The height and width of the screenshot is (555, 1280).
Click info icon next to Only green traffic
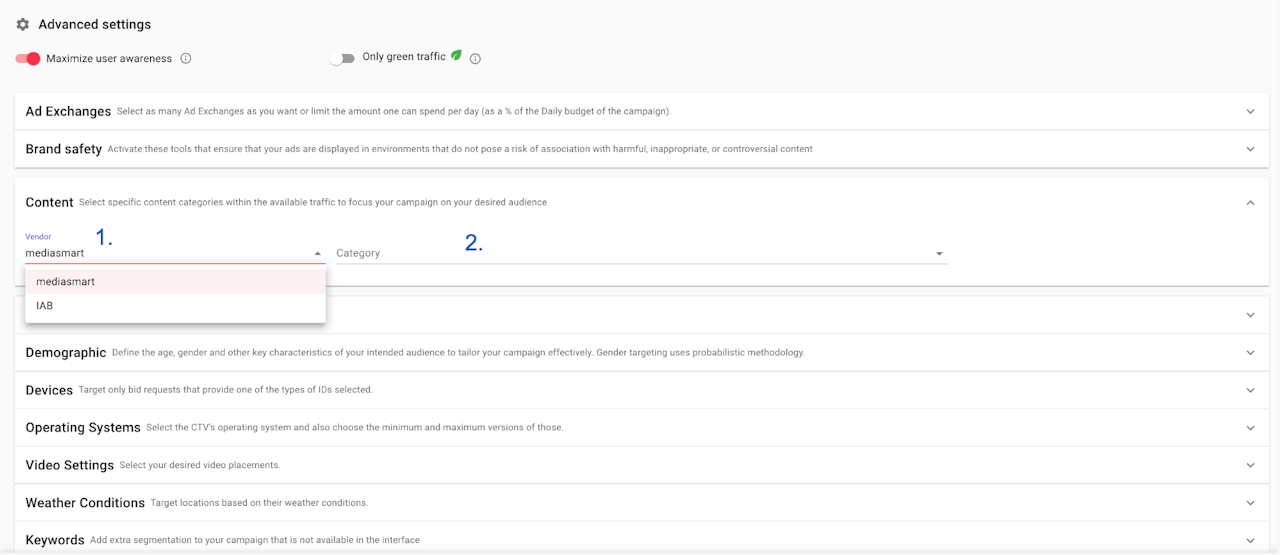coord(475,58)
